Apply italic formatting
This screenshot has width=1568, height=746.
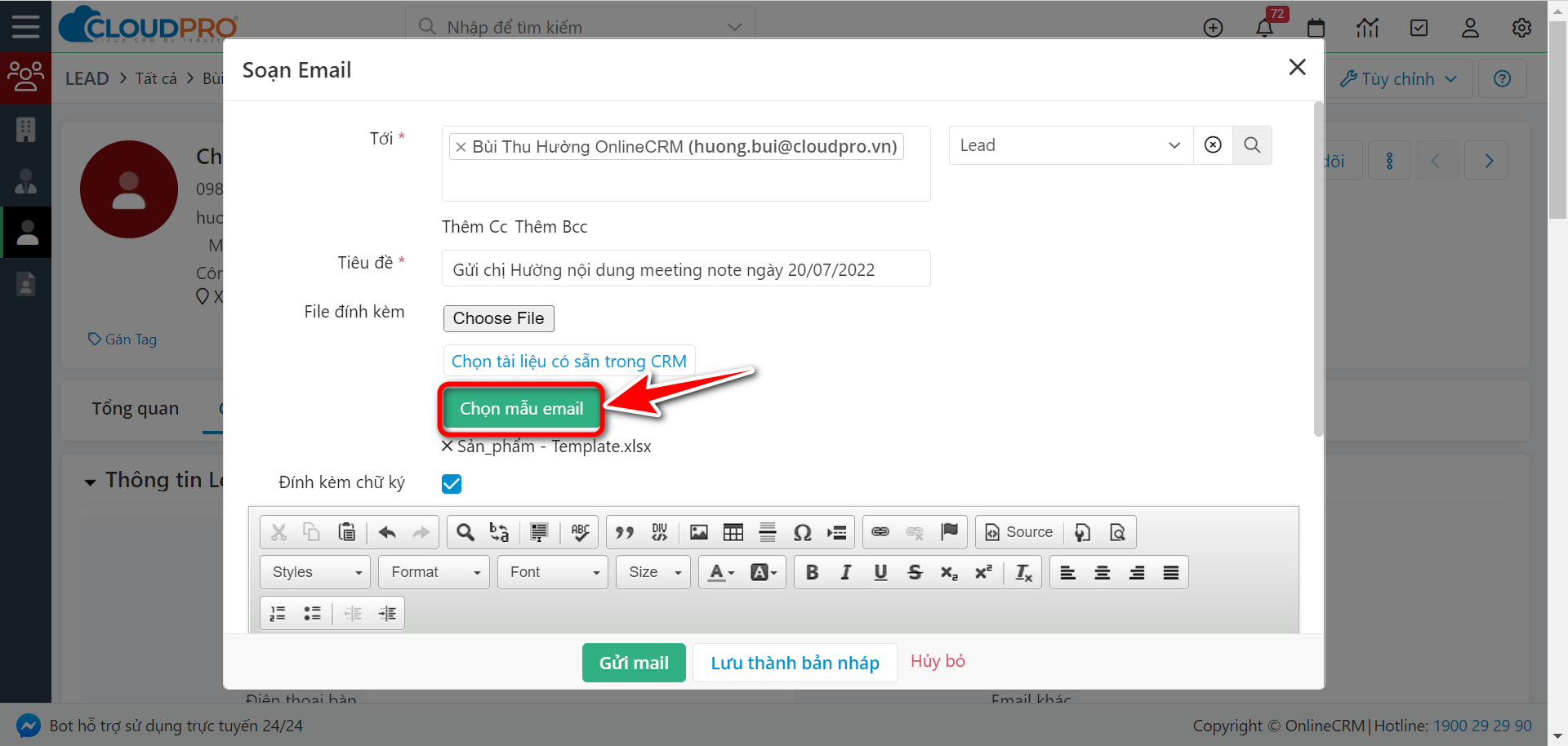pos(846,572)
